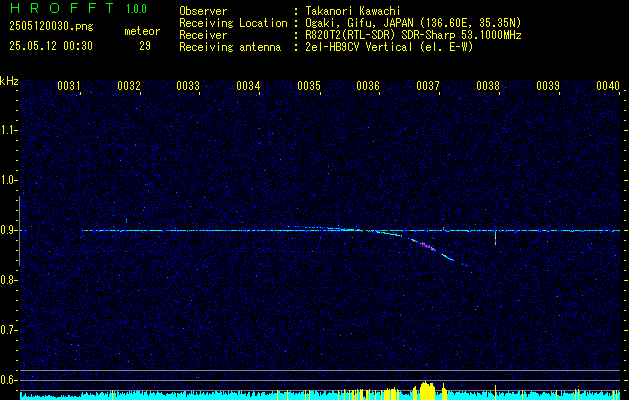Click the Receiving antenna label
Screen dimensions: 629x400
[230, 47]
